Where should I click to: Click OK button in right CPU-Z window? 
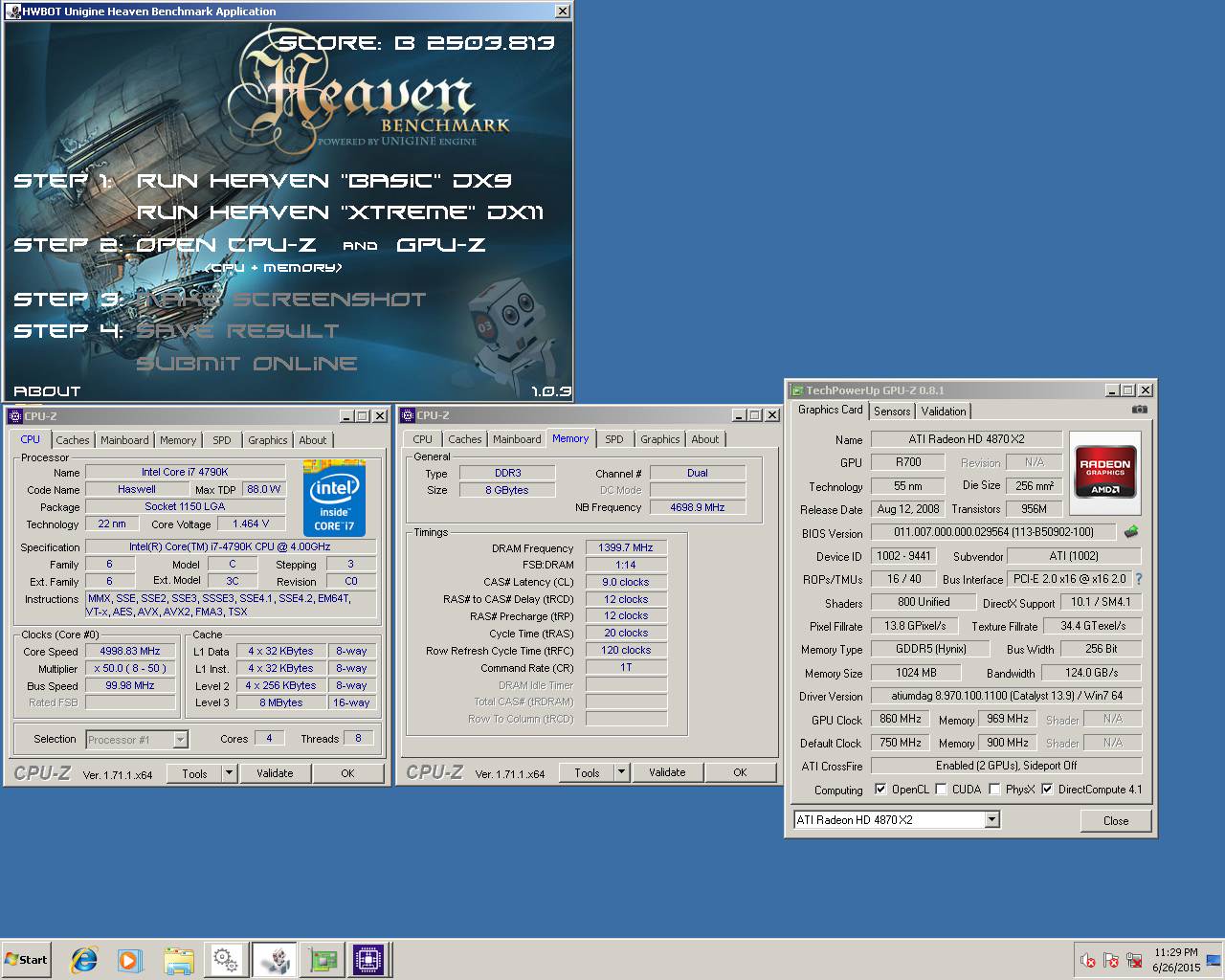point(740,772)
